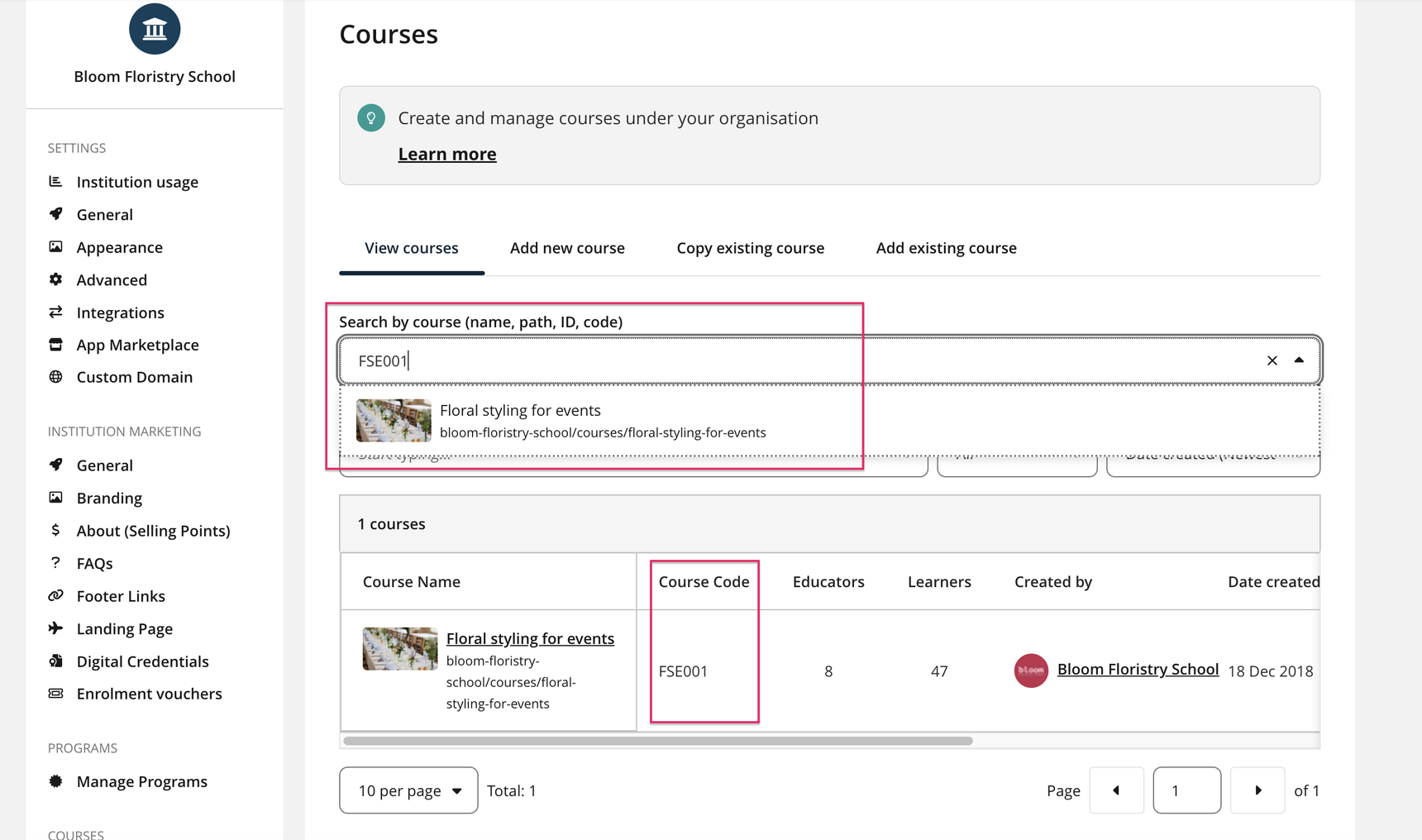
Task: Open the Learn more link
Action: (447, 154)
